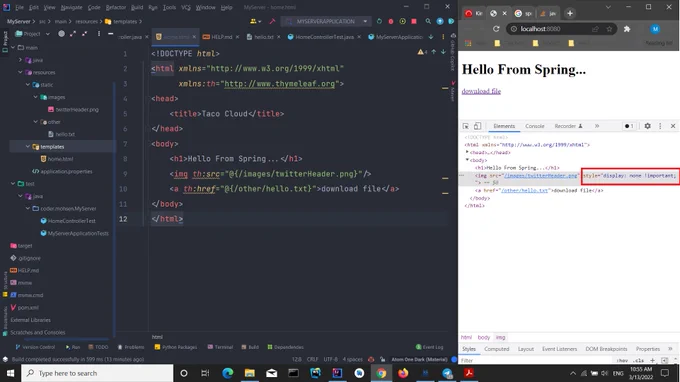Open the File menu in IntelliJ

20,7
